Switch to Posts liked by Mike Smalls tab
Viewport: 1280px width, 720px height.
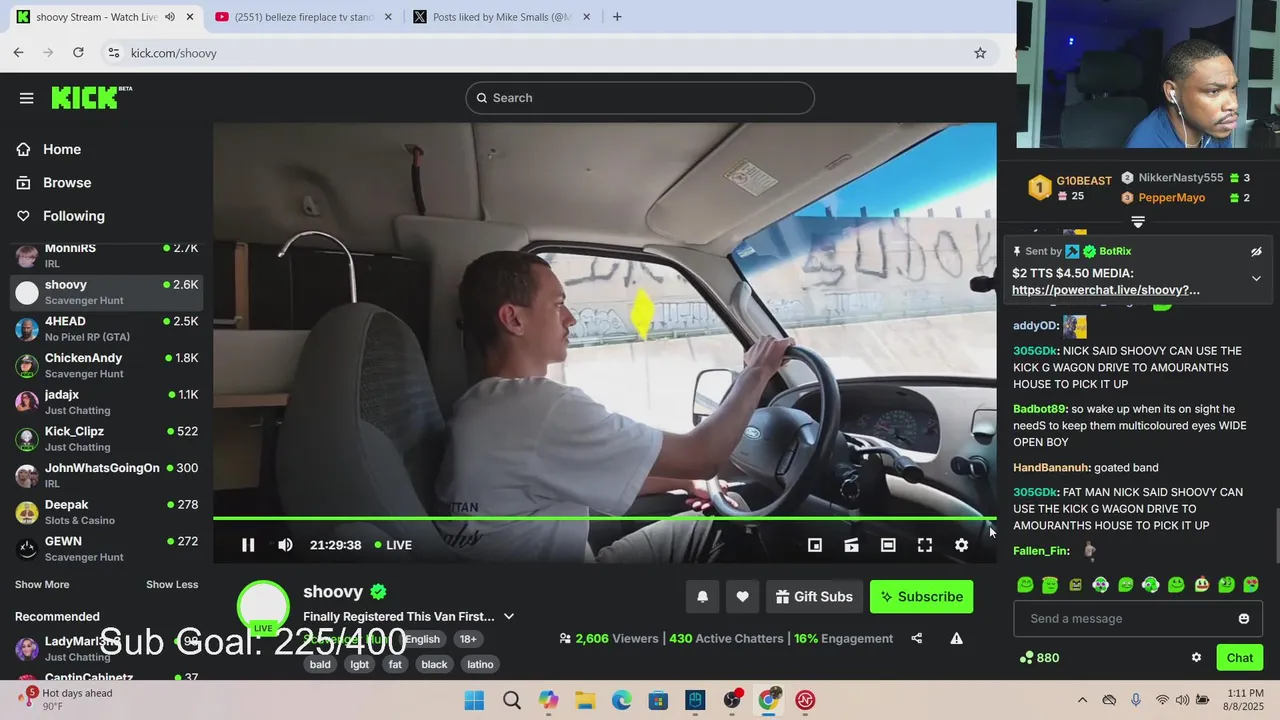click(x=502, y=17)
